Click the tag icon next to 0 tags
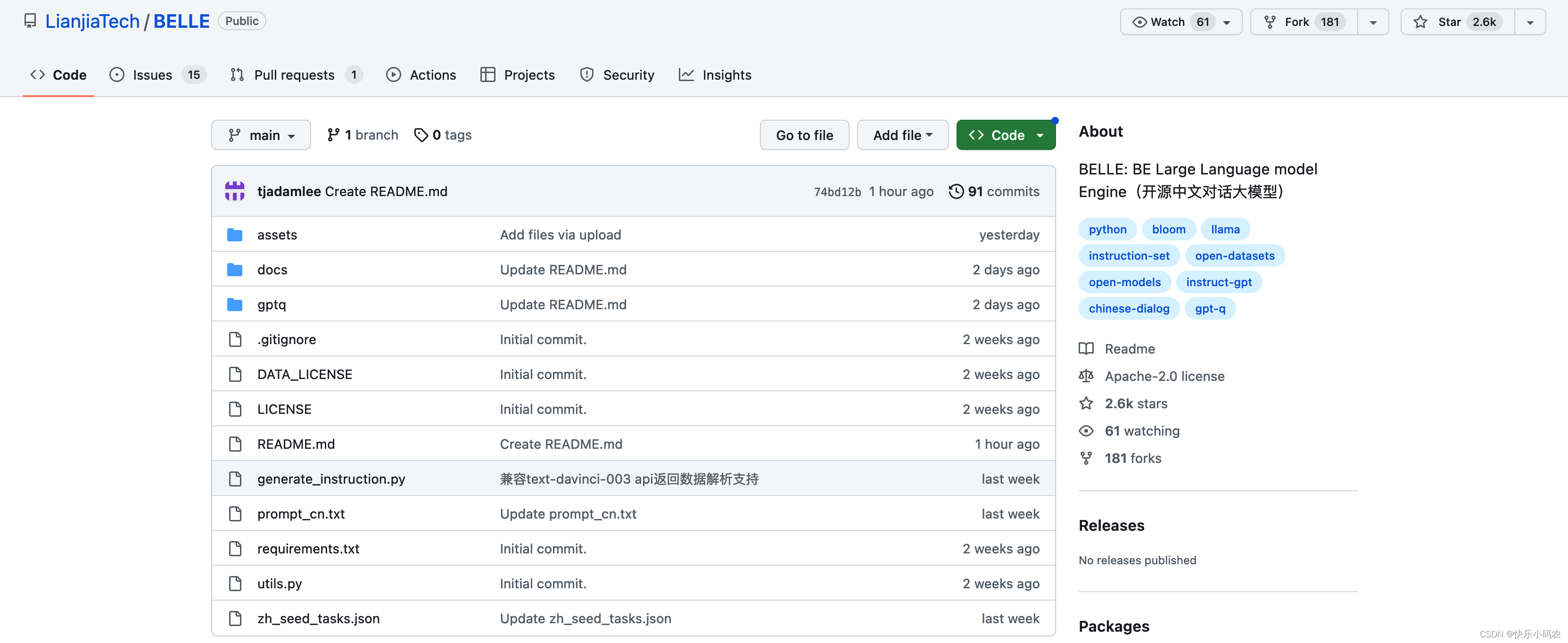The image size is (1568, 643). [x=421, y=135]
